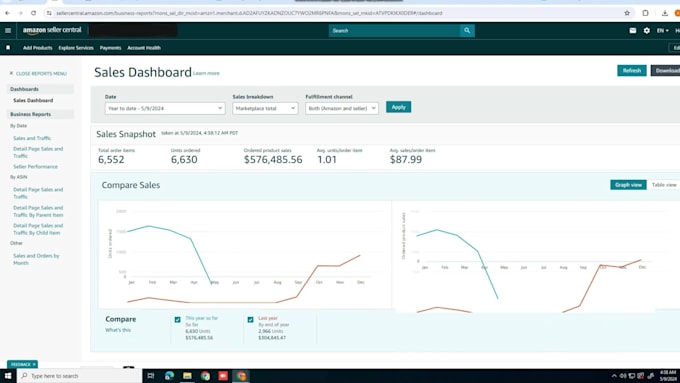Click the search magnifier button
The height and width of the screenshot is (383, 680).
[x=467, y=30]
